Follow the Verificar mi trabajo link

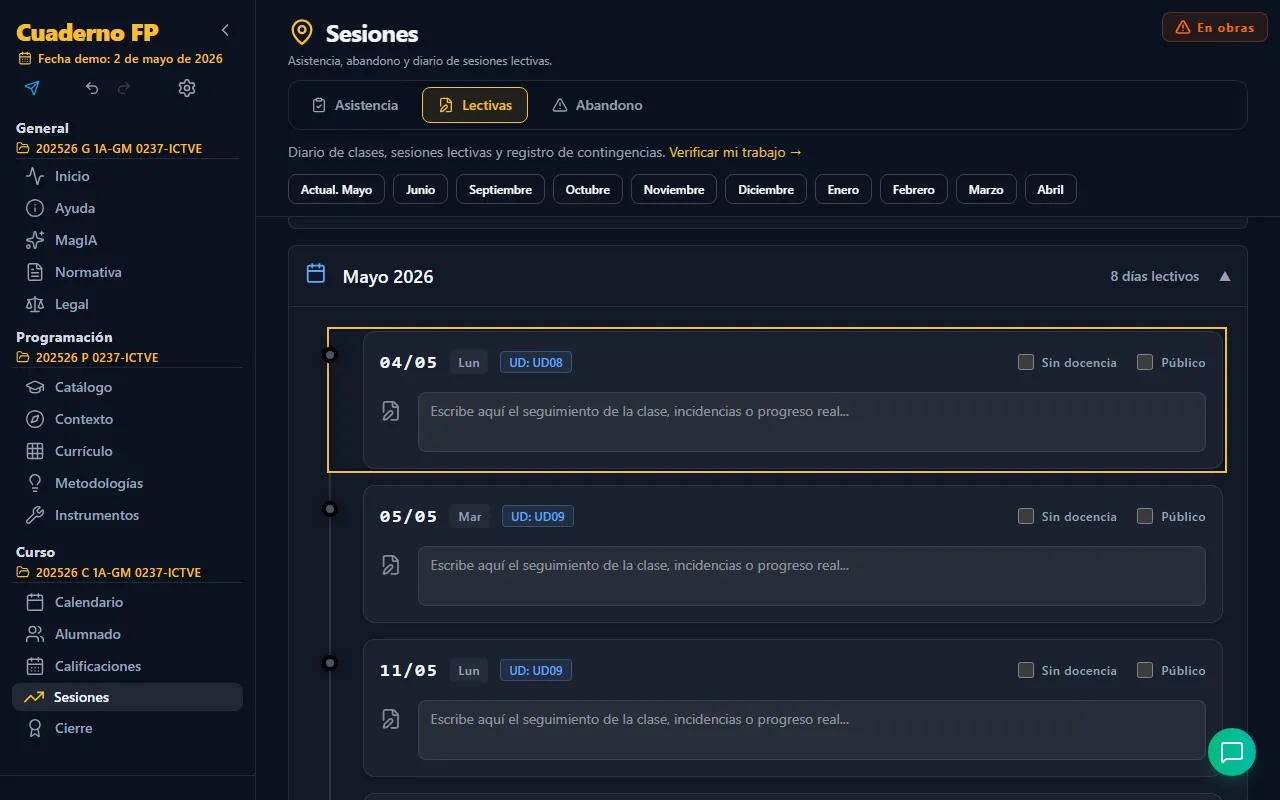click(x=736, y=152)
